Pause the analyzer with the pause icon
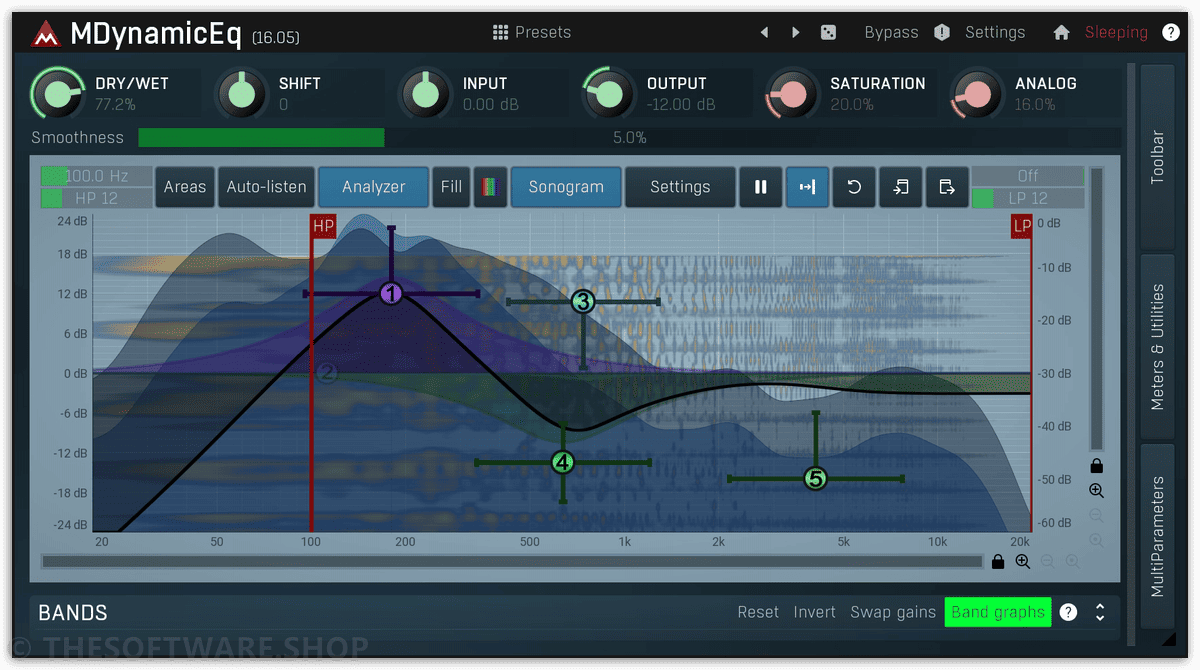The width and height of the screenshot is (1200, 670). tap(761, 187)
